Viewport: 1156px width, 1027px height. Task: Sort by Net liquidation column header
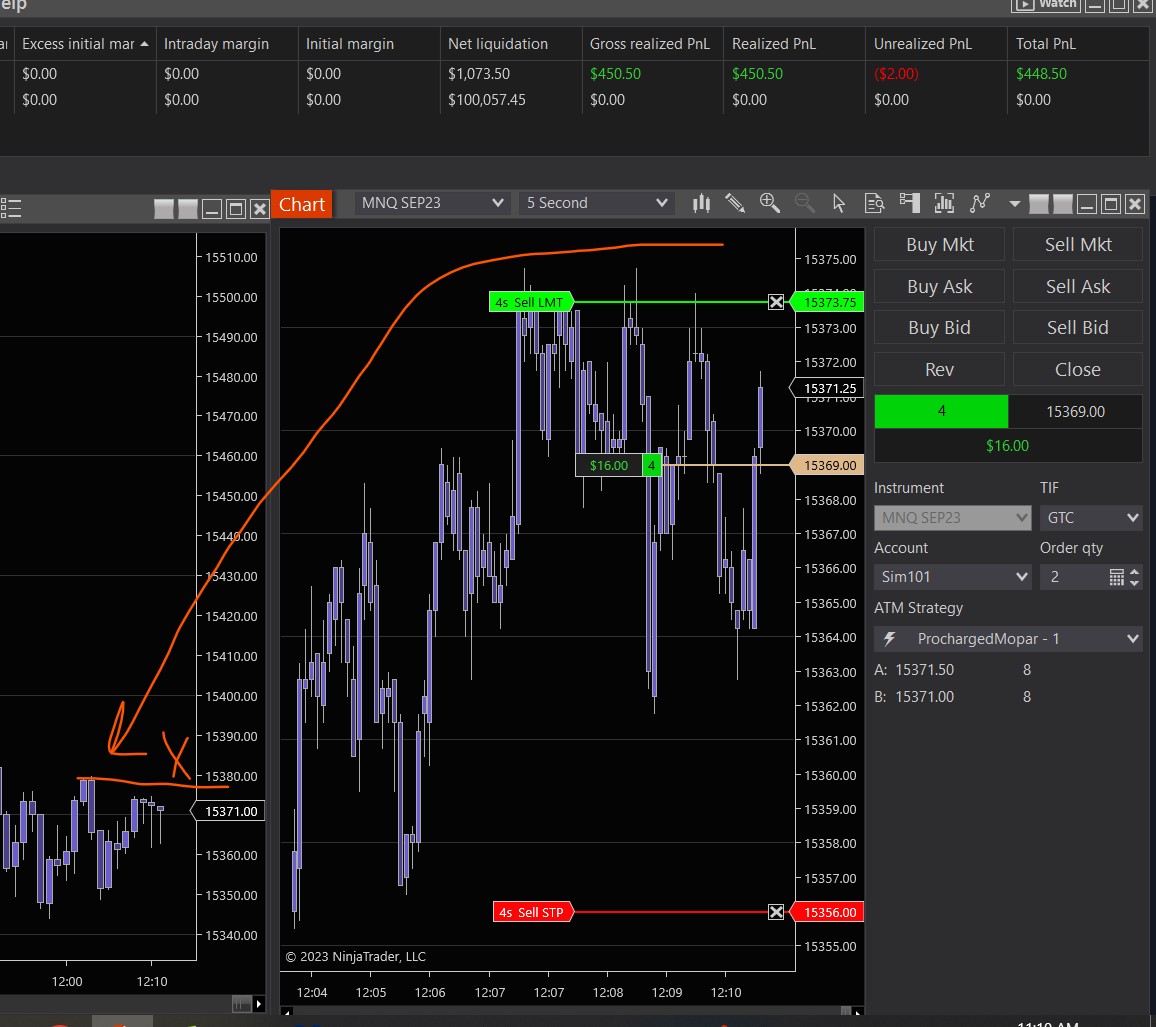click(x=498, y=44)
